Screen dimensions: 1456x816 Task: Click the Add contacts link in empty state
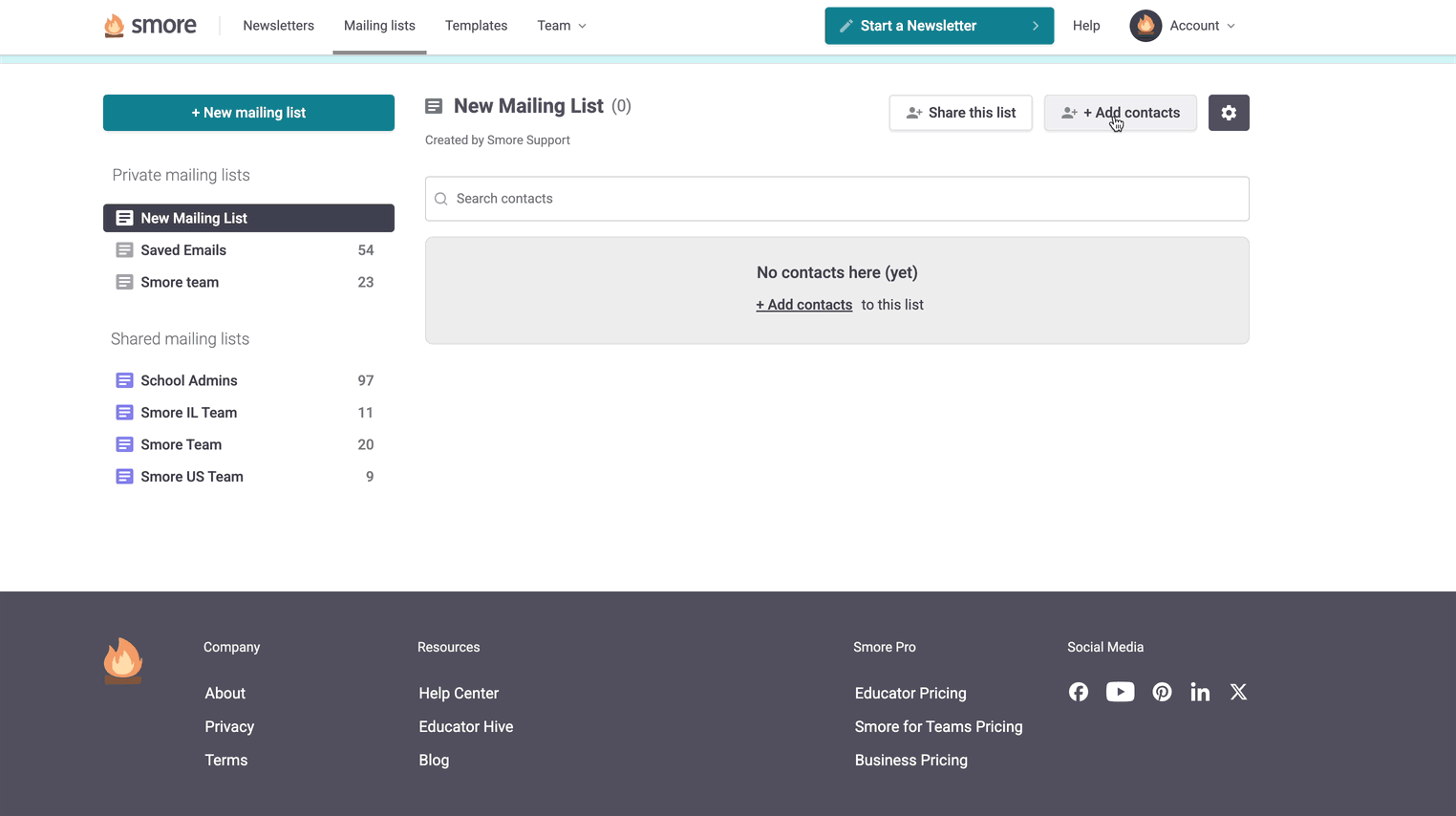tap(803, 305)
